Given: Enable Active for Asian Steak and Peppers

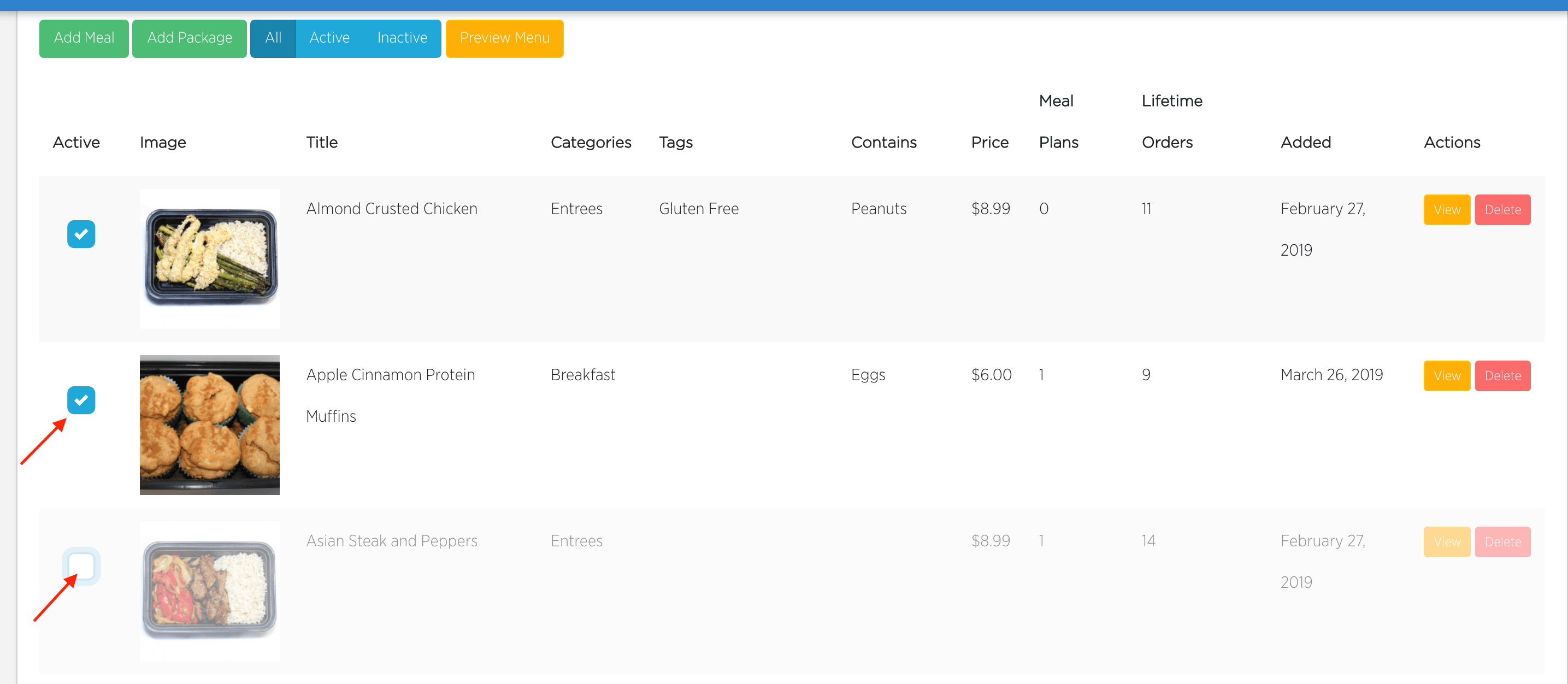Looking at the screenshot, I should click(x=81, y=566).
